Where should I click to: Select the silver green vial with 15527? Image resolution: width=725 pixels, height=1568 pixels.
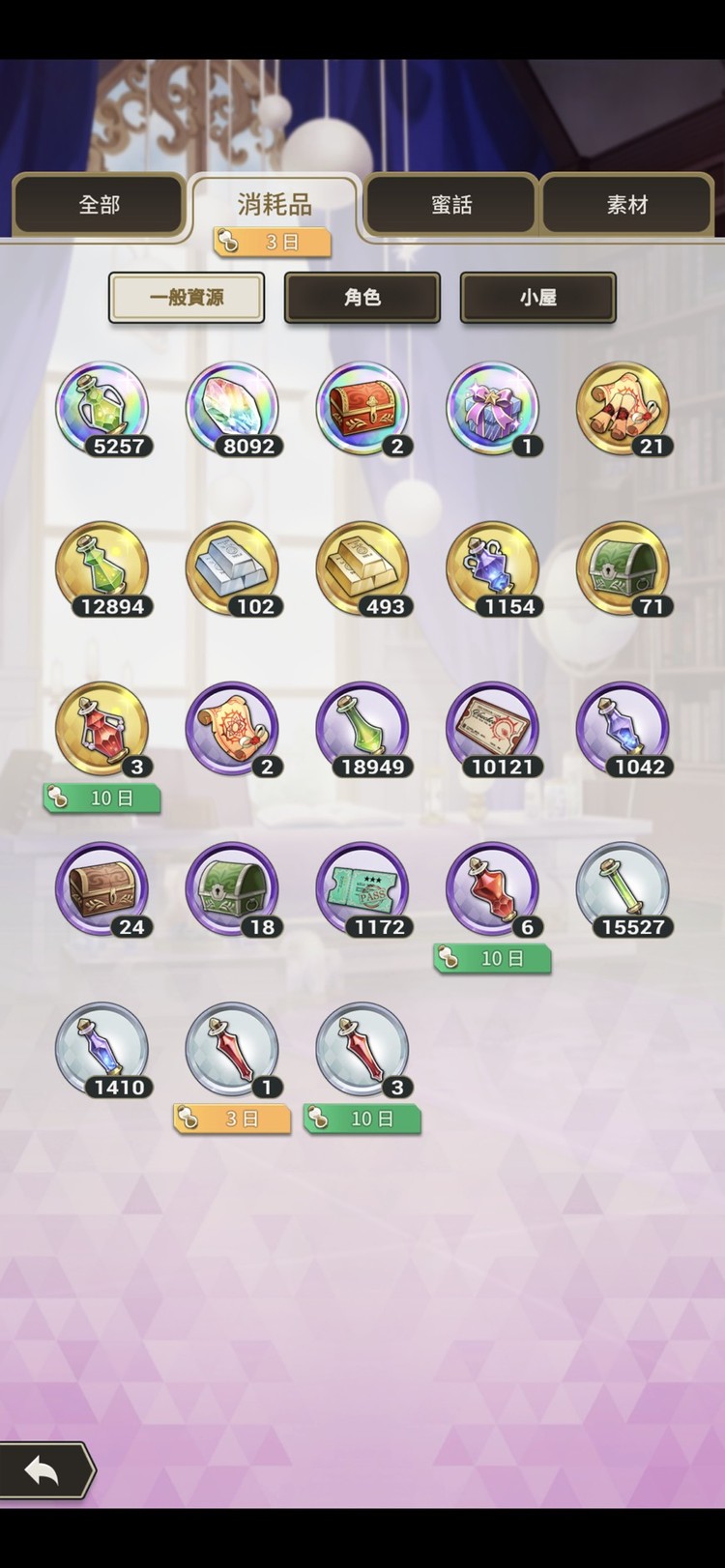pos(623,891)
